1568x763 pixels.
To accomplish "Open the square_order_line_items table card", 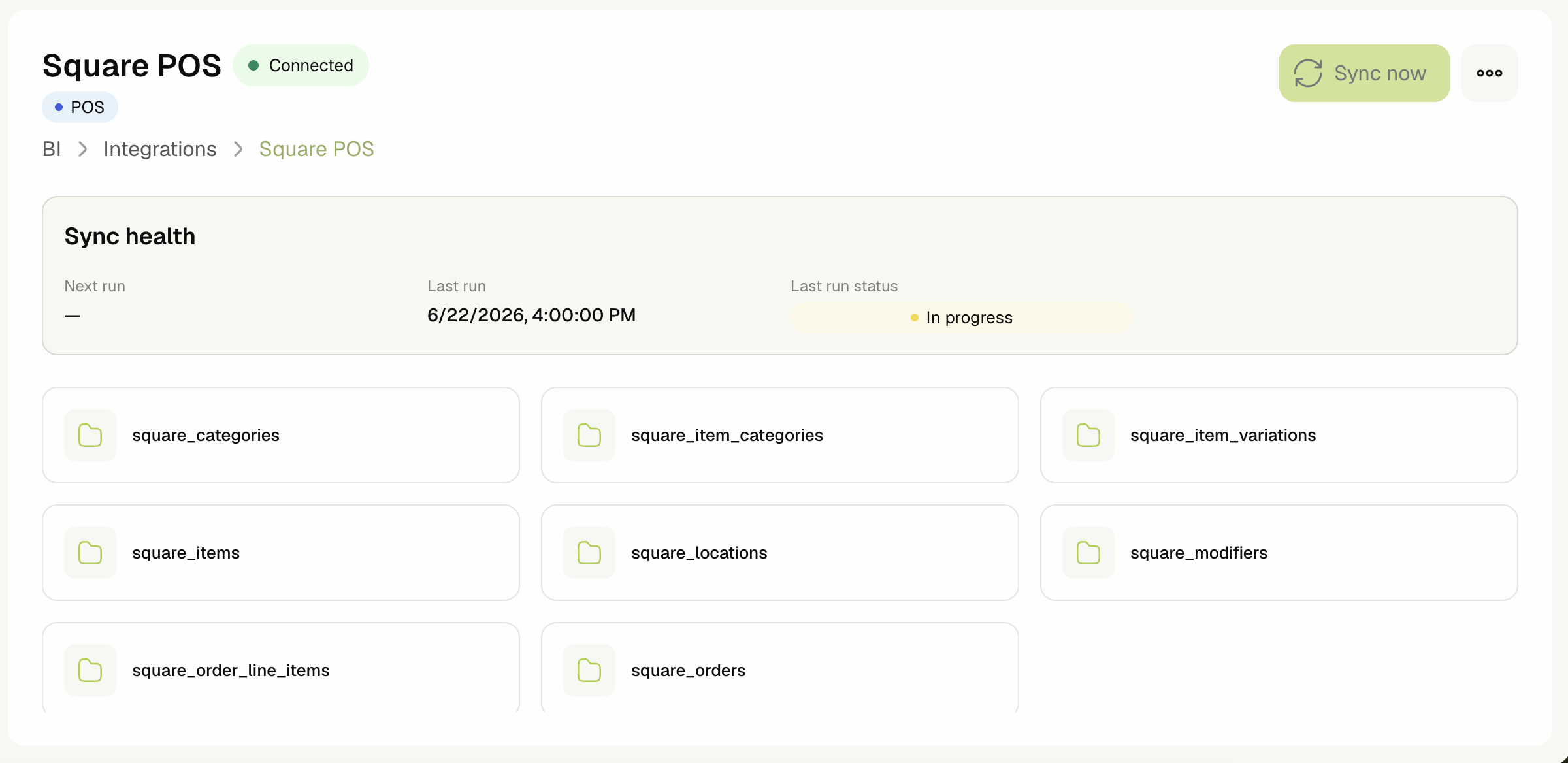I will (281, 668).
